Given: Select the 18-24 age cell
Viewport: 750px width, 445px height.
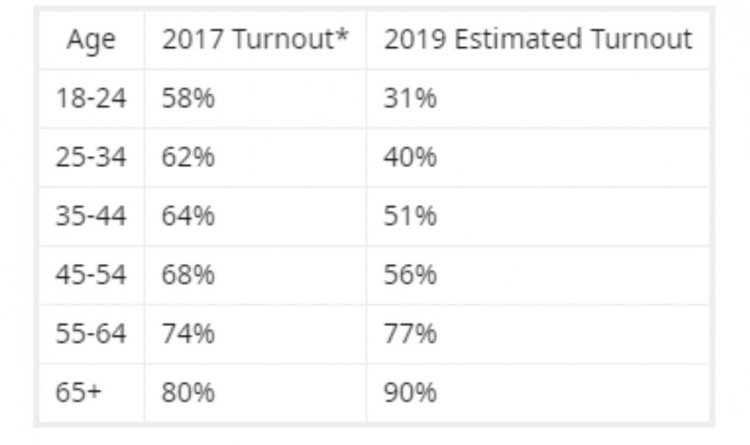Looking at the screenshot, I should (x=91, y=99).
